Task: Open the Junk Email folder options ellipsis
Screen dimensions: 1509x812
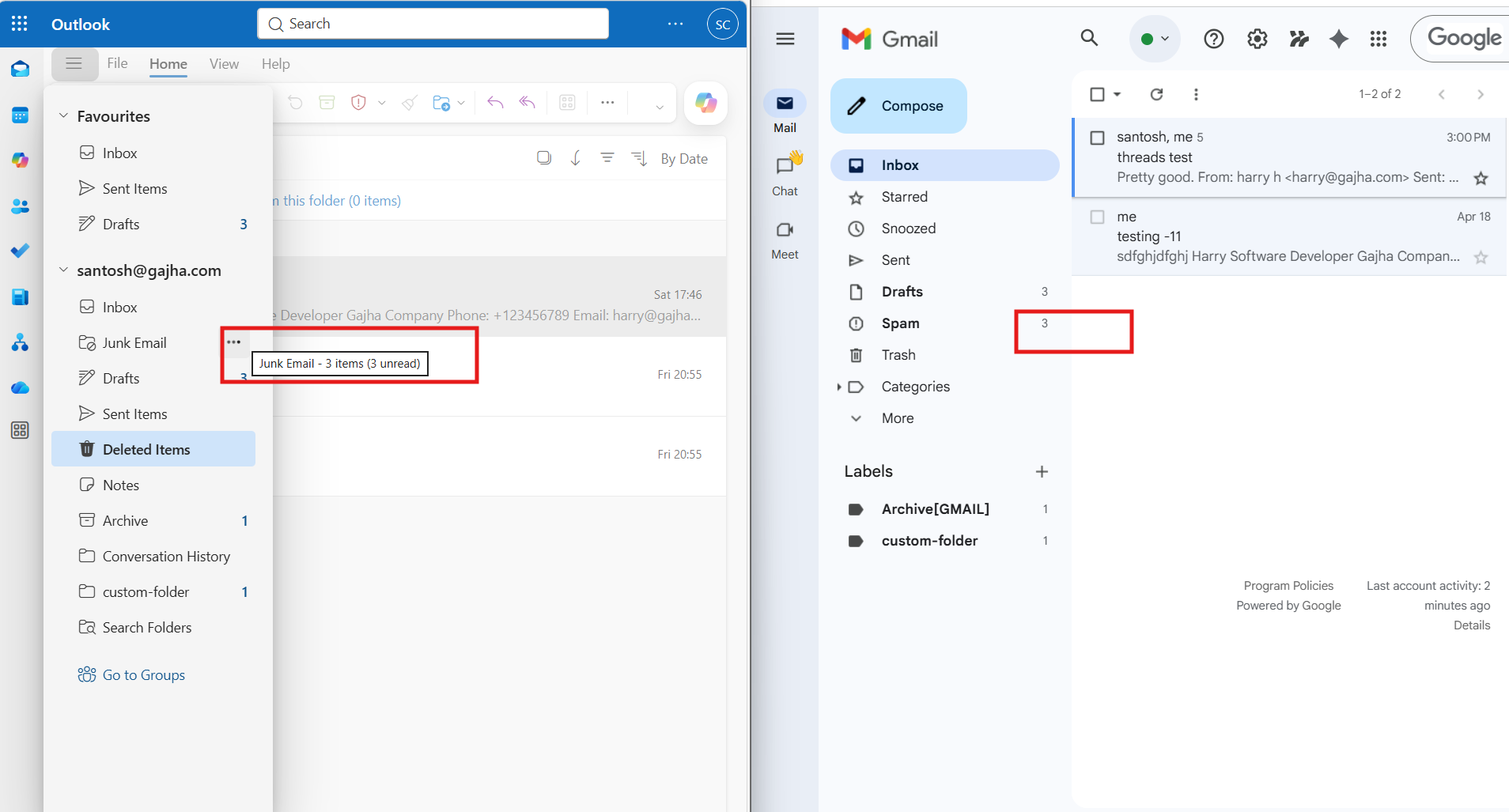Action: pyautogui.click(x=234, y=342)
